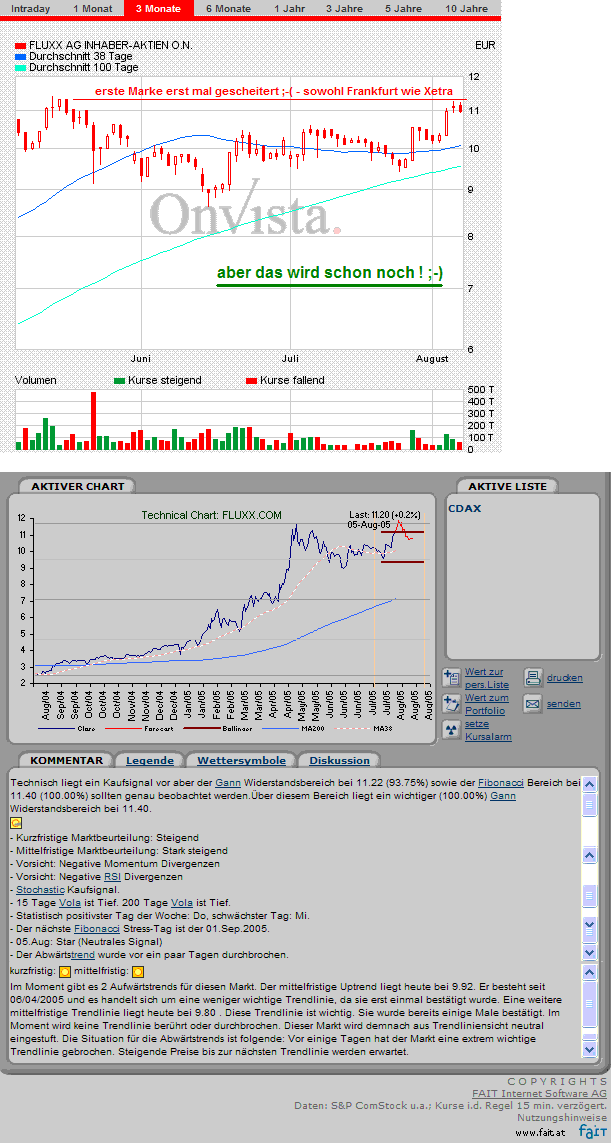The height and width of the screenshot is (1143, 611).
Task: Open the Stochastic link
Action: tap(40, 890)
